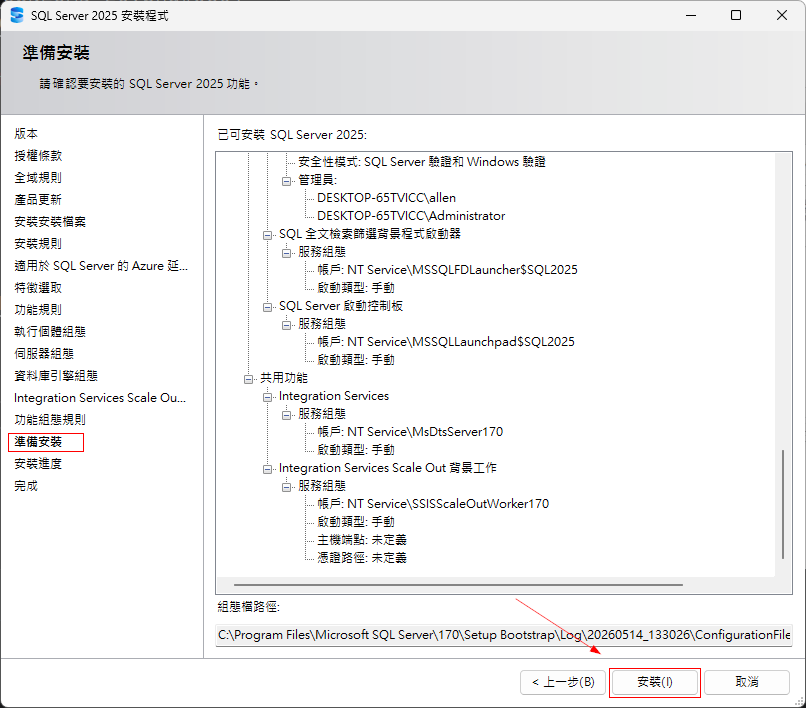Viewport: 806px width, 708px height.
Task: Click the SQL Server setup title icon
Action: click(17, 15)
